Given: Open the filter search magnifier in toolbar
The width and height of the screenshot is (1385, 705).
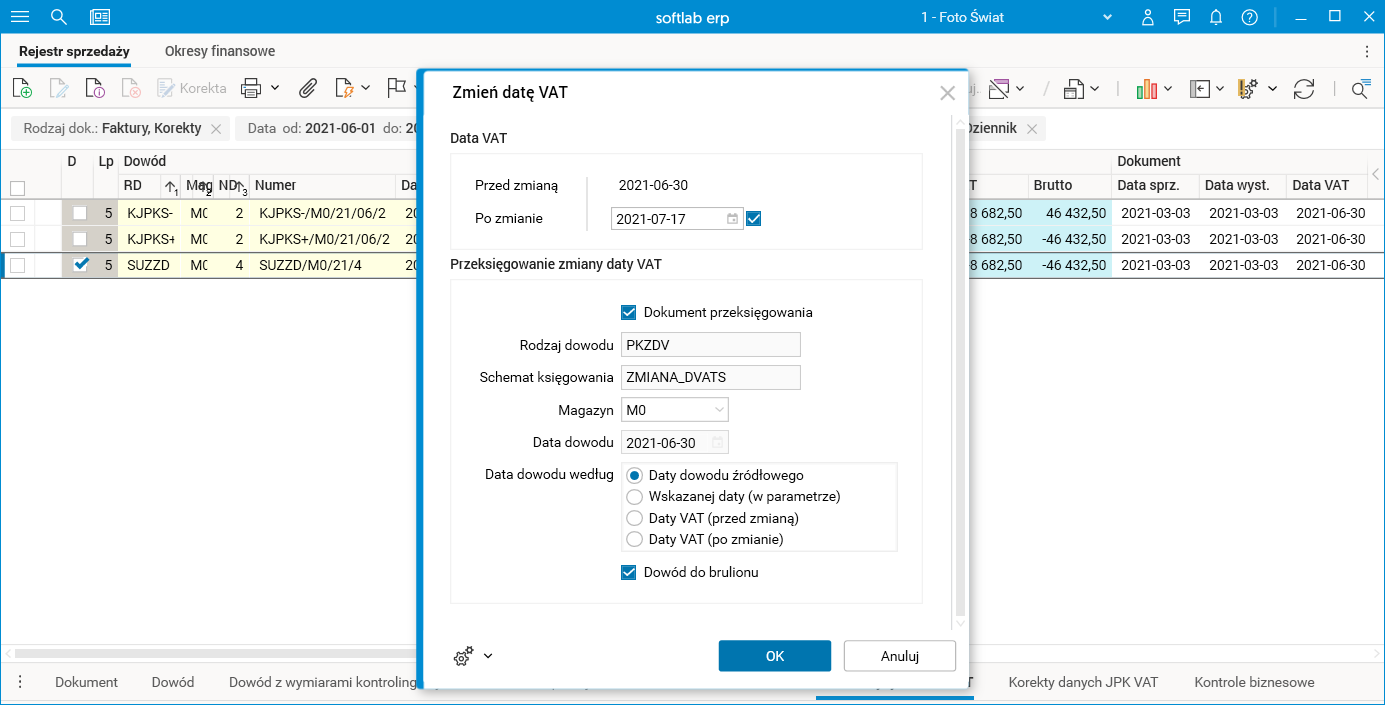Looking at the screenshot, I should [x=1360, y=89].
